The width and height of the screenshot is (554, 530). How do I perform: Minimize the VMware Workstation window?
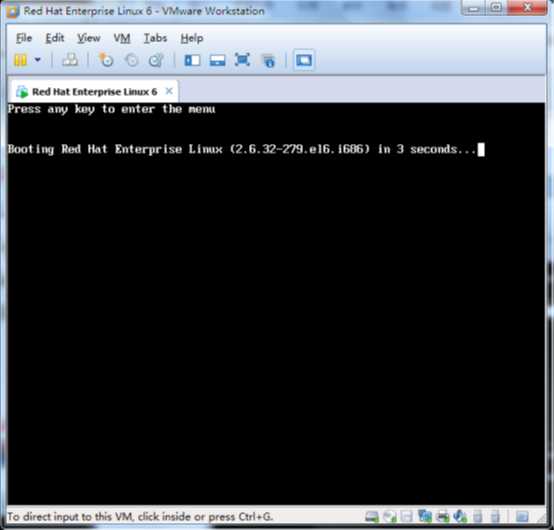473,8
